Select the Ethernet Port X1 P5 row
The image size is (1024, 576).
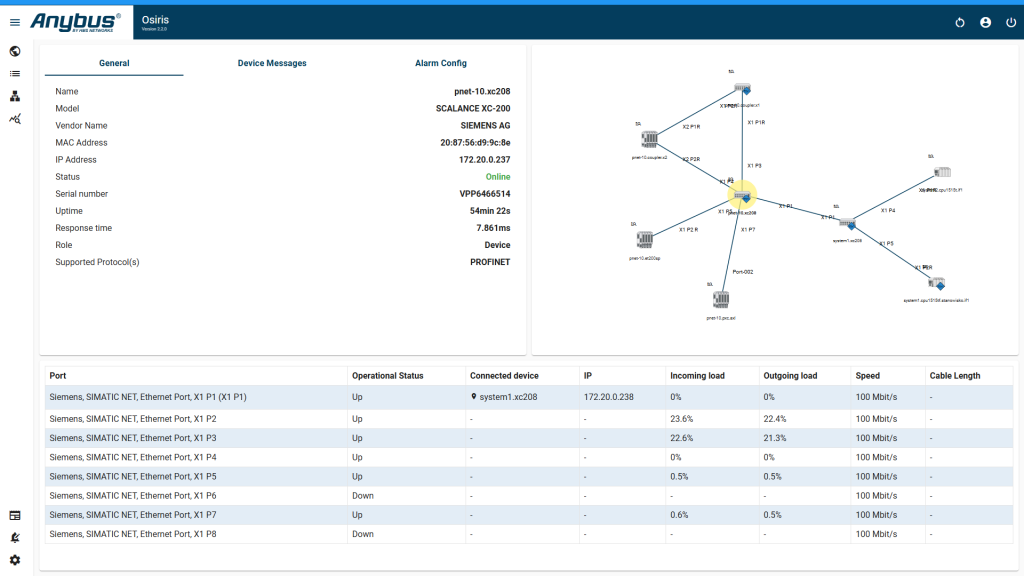pyautogui.click(x=529, y=477)
